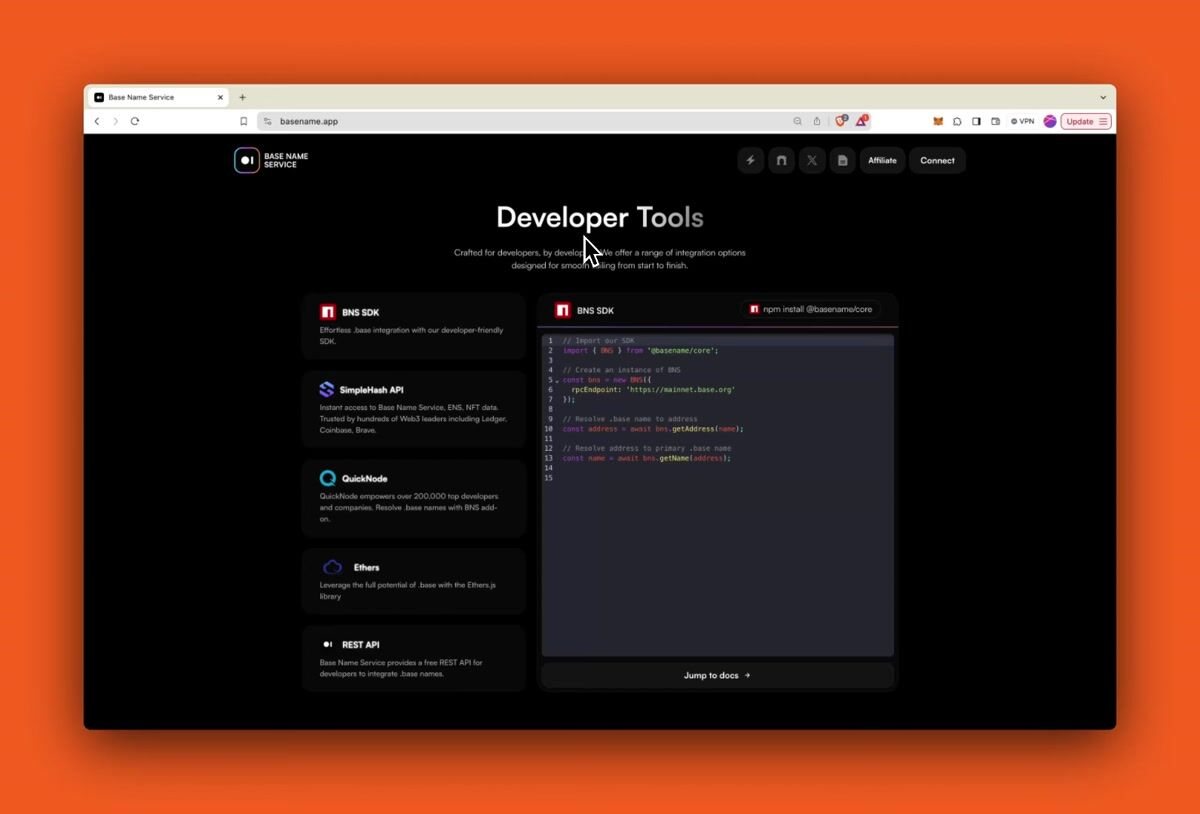Click the Developer Tools heading
Viewport: 1200px width, 814px height.
click(x=600, y=217)
